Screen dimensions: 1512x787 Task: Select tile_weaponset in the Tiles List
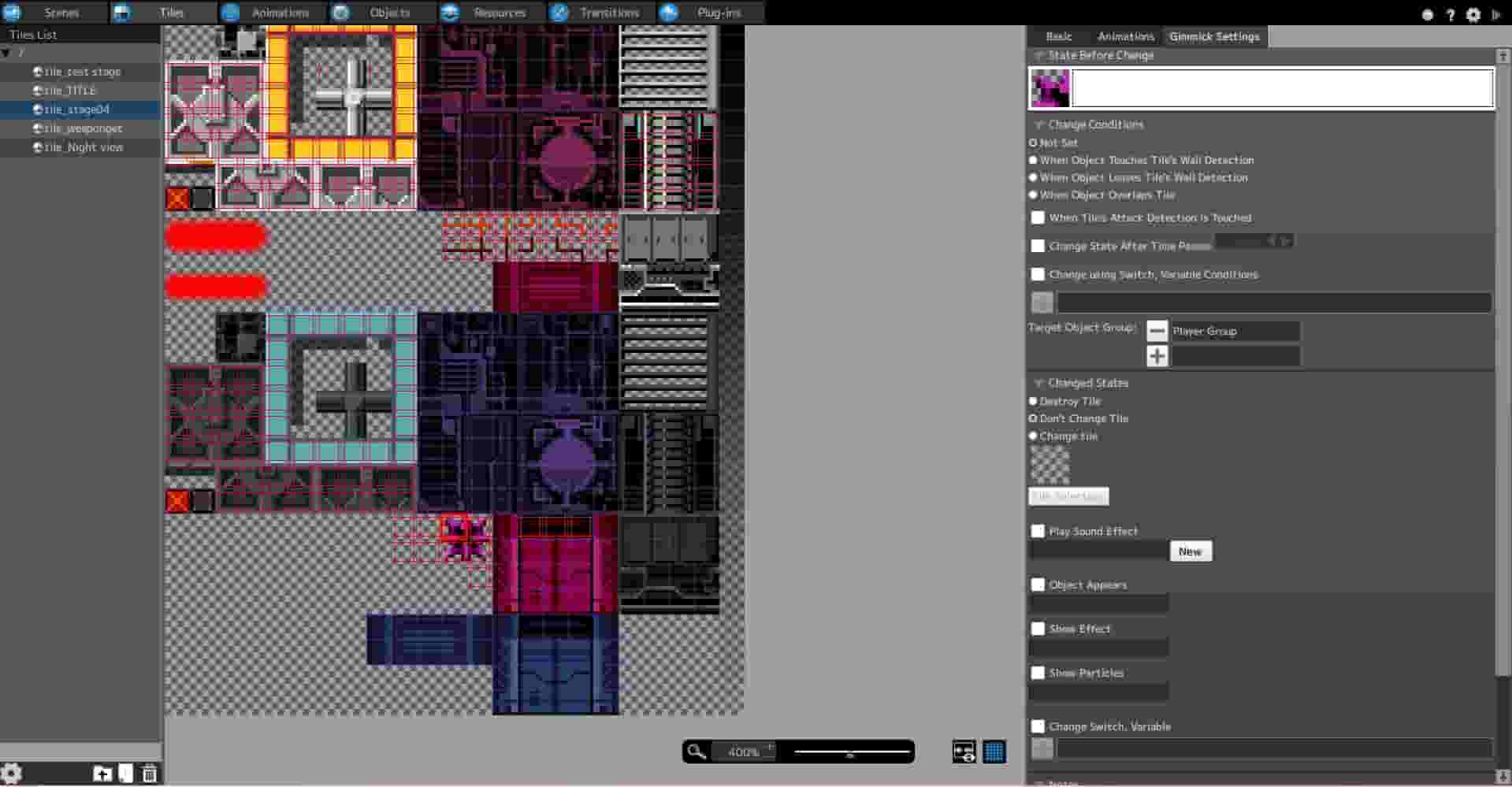point(83,128)
